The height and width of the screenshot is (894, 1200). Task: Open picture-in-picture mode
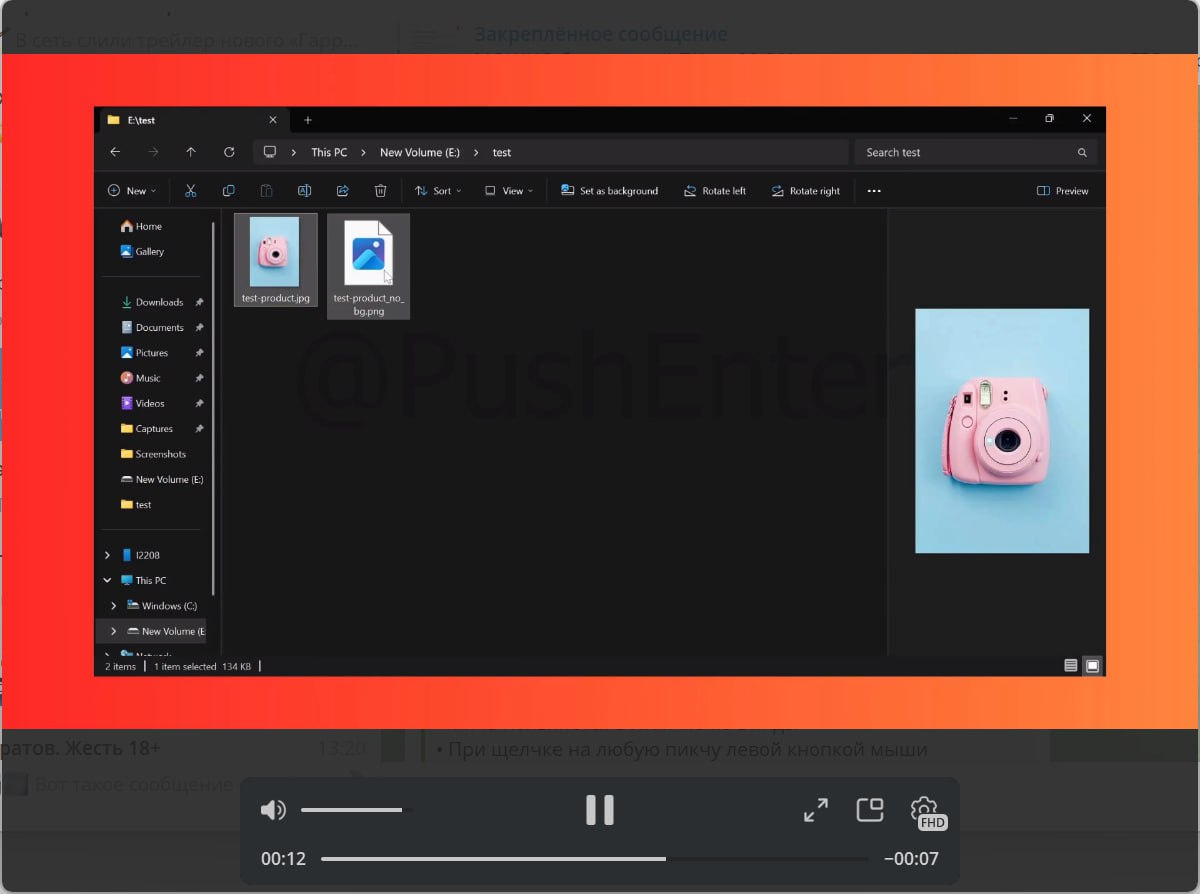[x=870, y=809]
